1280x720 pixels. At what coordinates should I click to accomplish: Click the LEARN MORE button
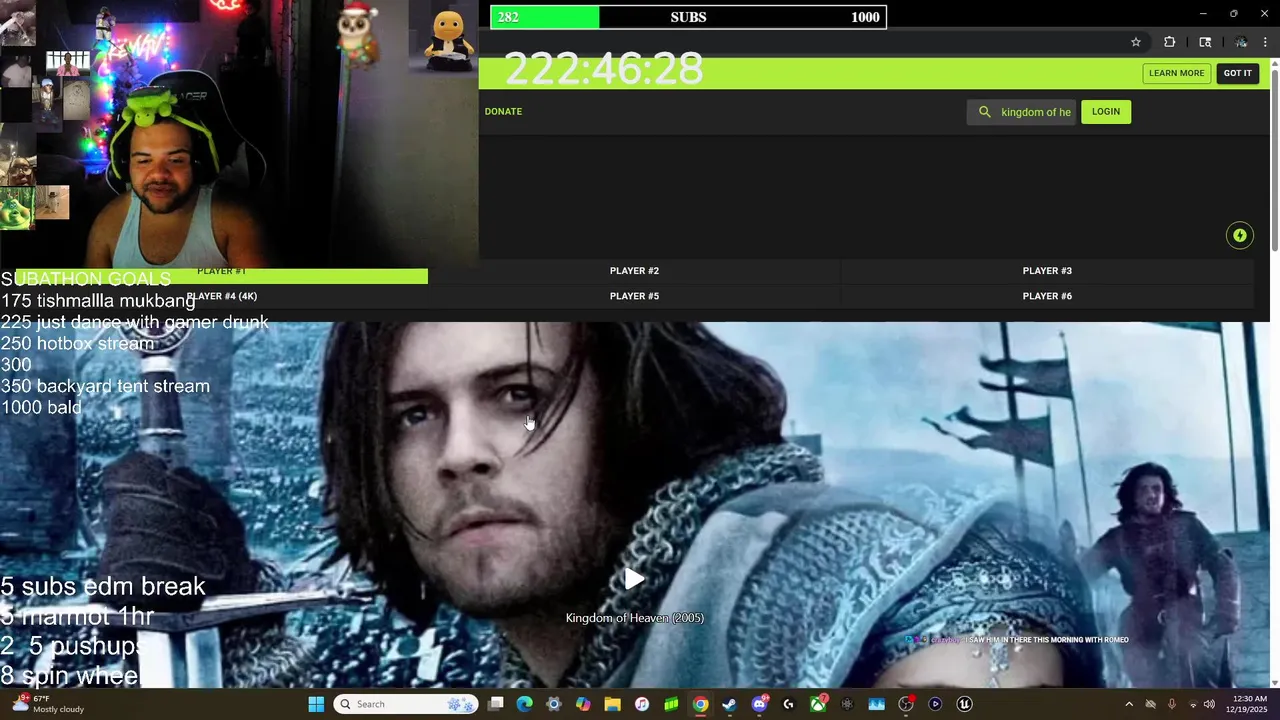(x=1176, y=73)
